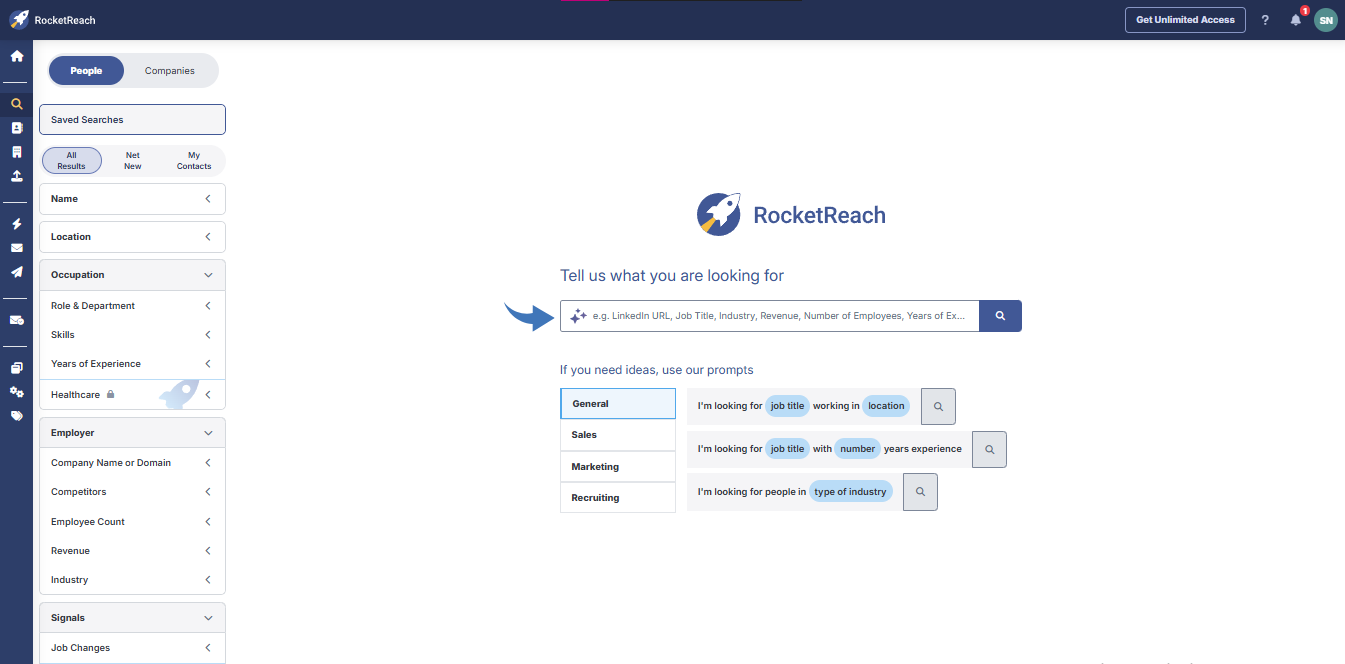Switch to the Companies toggle
This screenshot has height=664, width=1345.
[170, 71]
